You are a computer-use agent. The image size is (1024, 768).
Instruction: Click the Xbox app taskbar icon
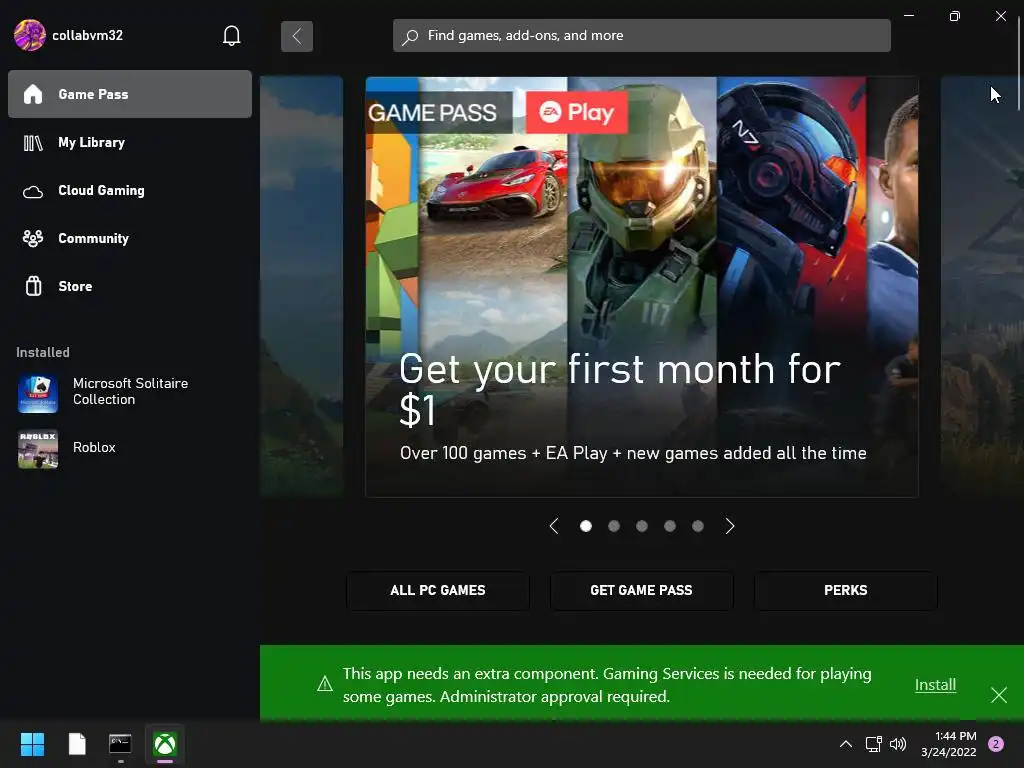165,744
